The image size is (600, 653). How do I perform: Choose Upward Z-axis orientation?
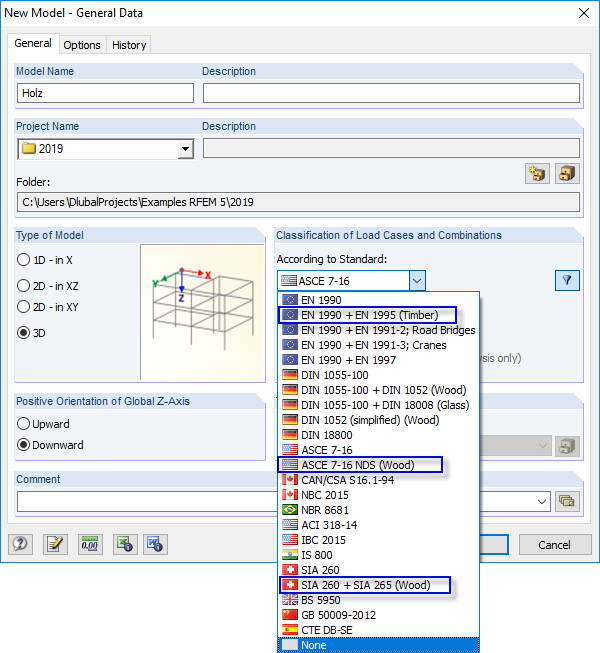[x=43, y=424]
